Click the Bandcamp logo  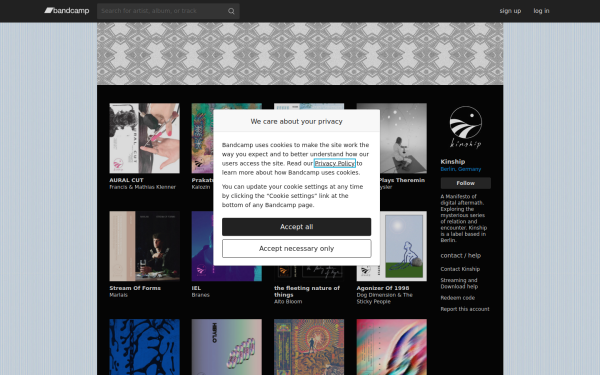click(67, 11)
